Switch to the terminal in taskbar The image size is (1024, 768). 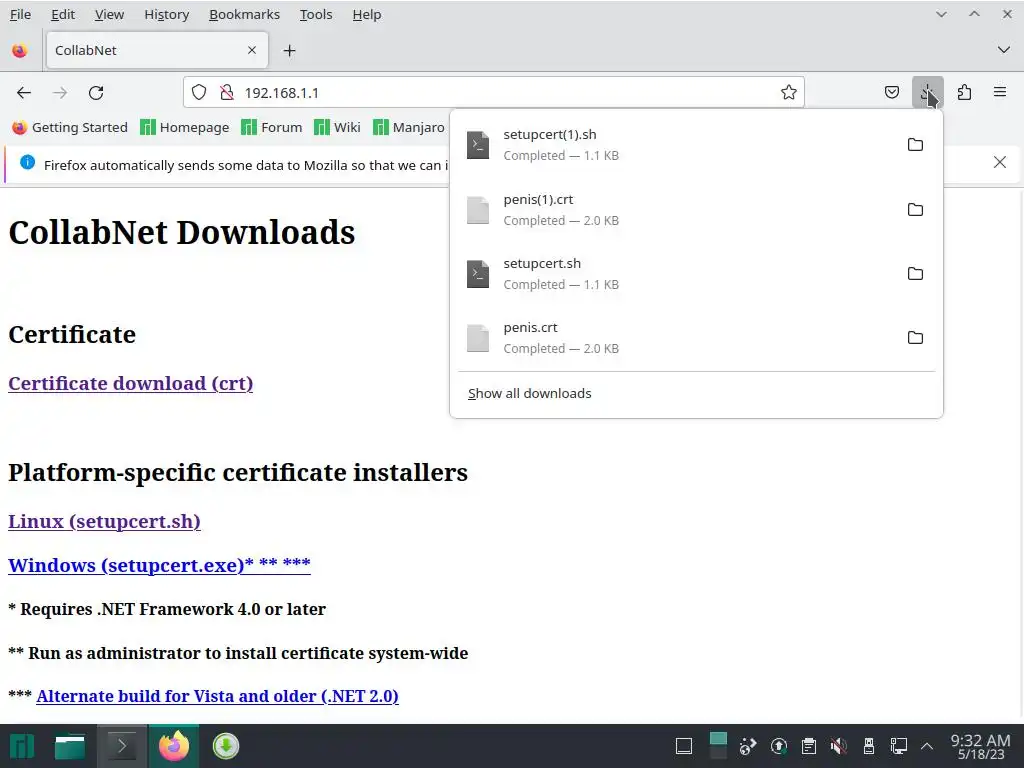tap(121, 746)
